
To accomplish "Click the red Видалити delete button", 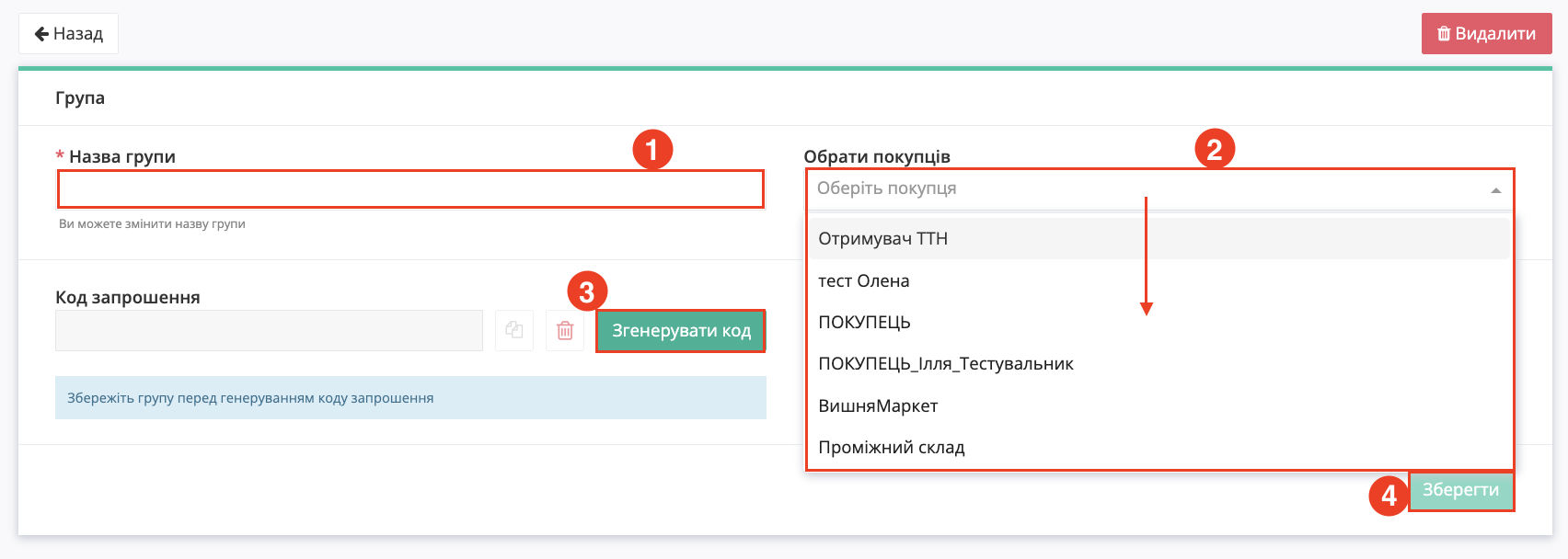I will coord(1486,34).
